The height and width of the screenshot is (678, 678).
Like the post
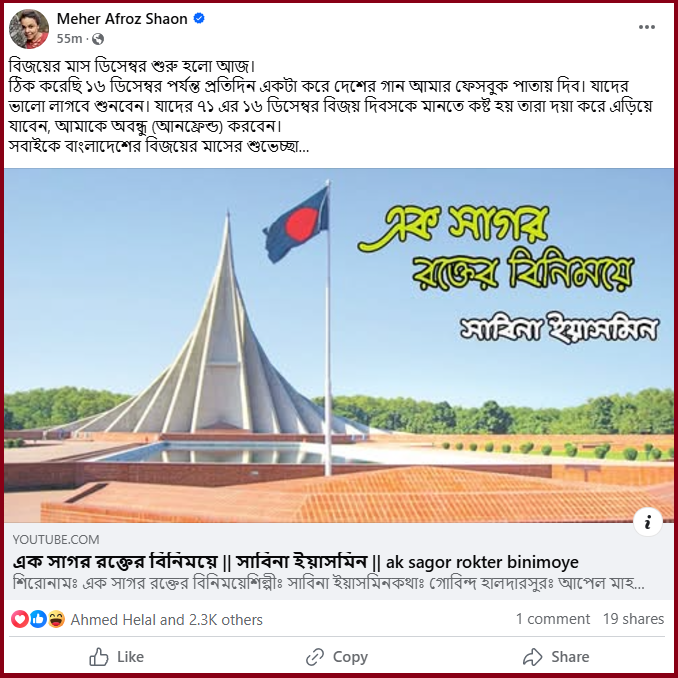pyautogui.click(x=116, y=657)
